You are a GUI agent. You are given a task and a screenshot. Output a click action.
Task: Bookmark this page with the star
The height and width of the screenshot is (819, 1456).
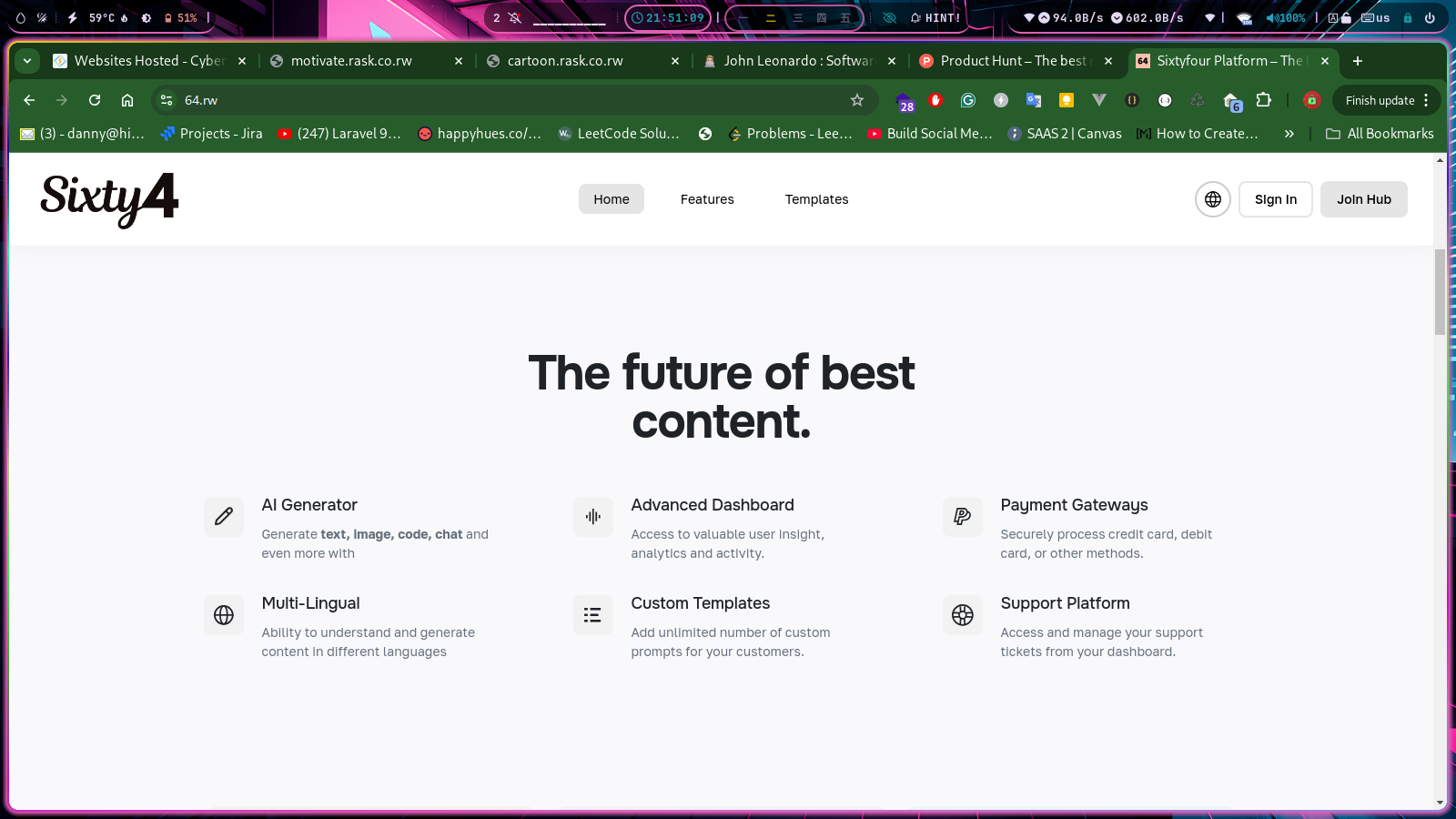coord(857,100)
